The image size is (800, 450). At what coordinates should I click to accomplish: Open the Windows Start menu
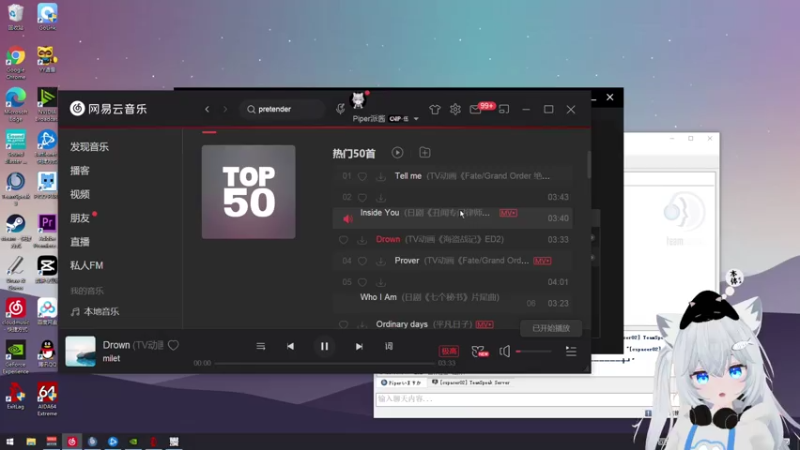(10, 442)
